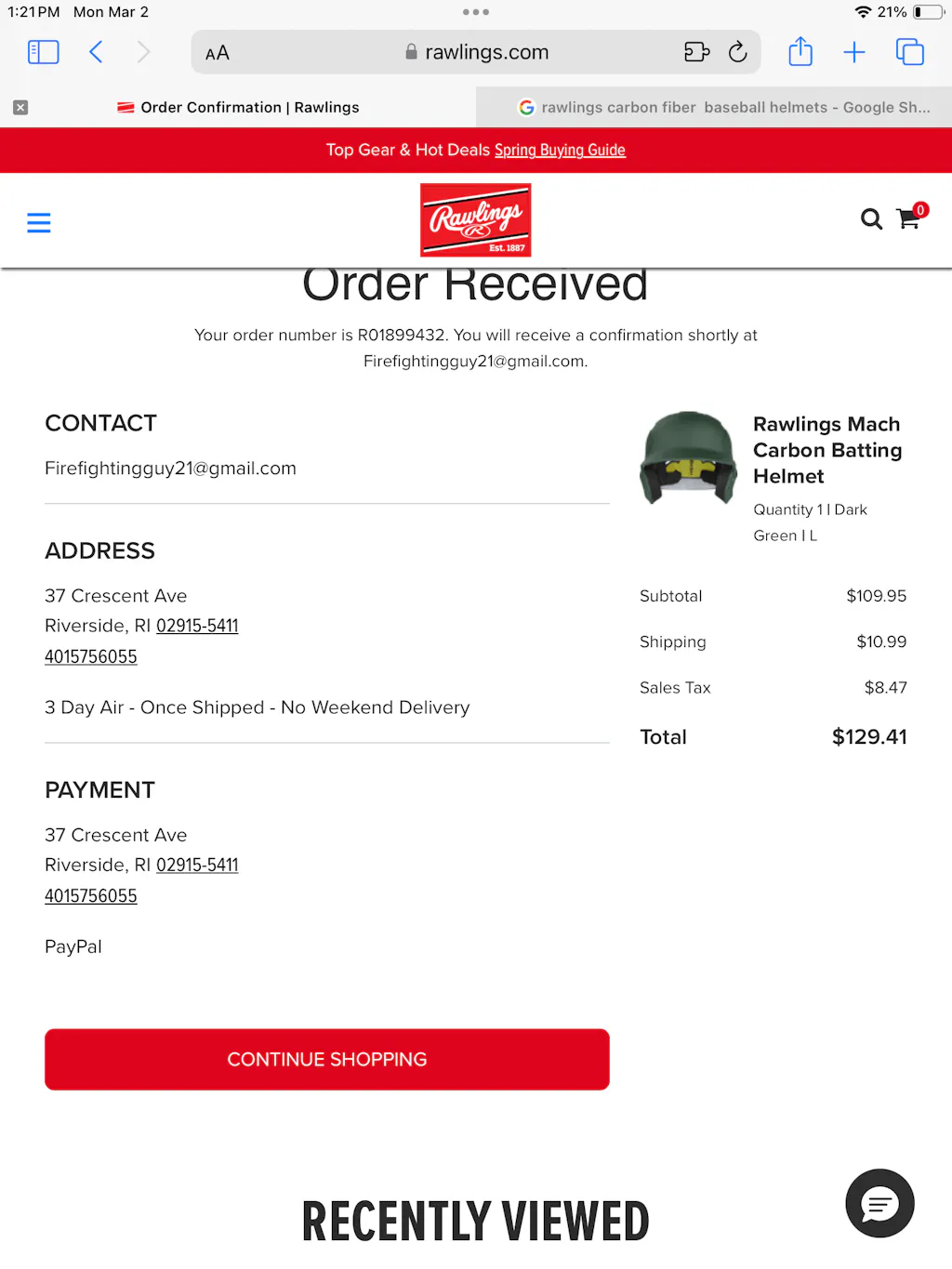Screen dimensions: 952x1269
Task: Open the live chat bubble
Action: pyautogui.click(x=879, y=1203)
